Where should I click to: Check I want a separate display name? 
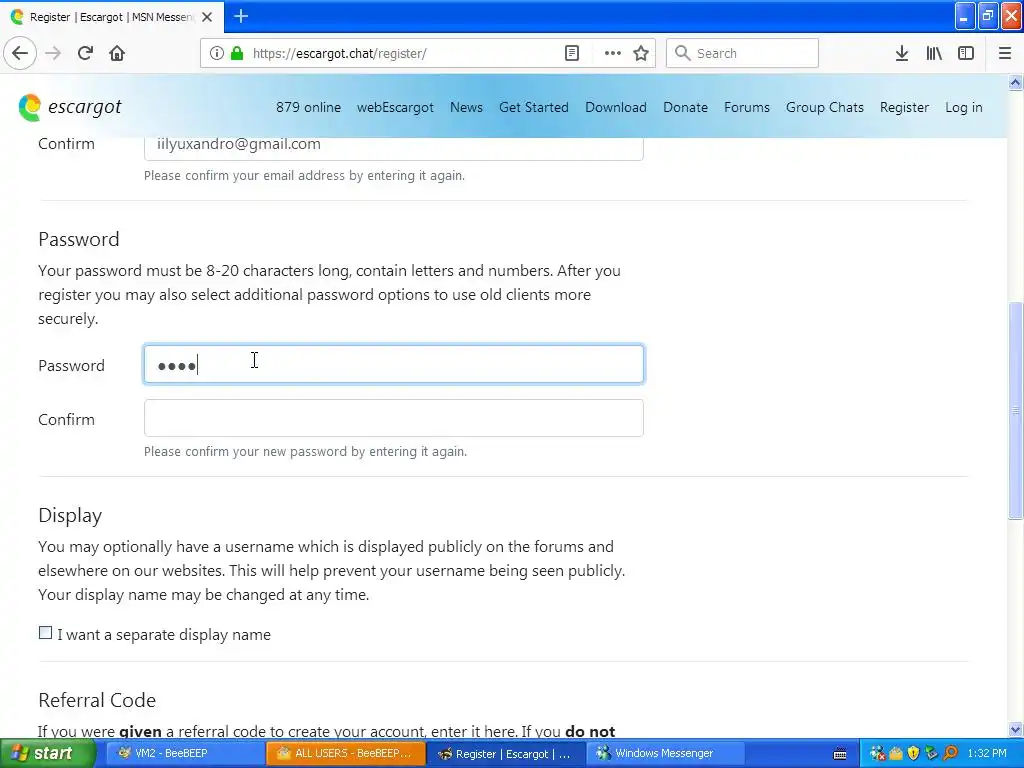(45, 632)
